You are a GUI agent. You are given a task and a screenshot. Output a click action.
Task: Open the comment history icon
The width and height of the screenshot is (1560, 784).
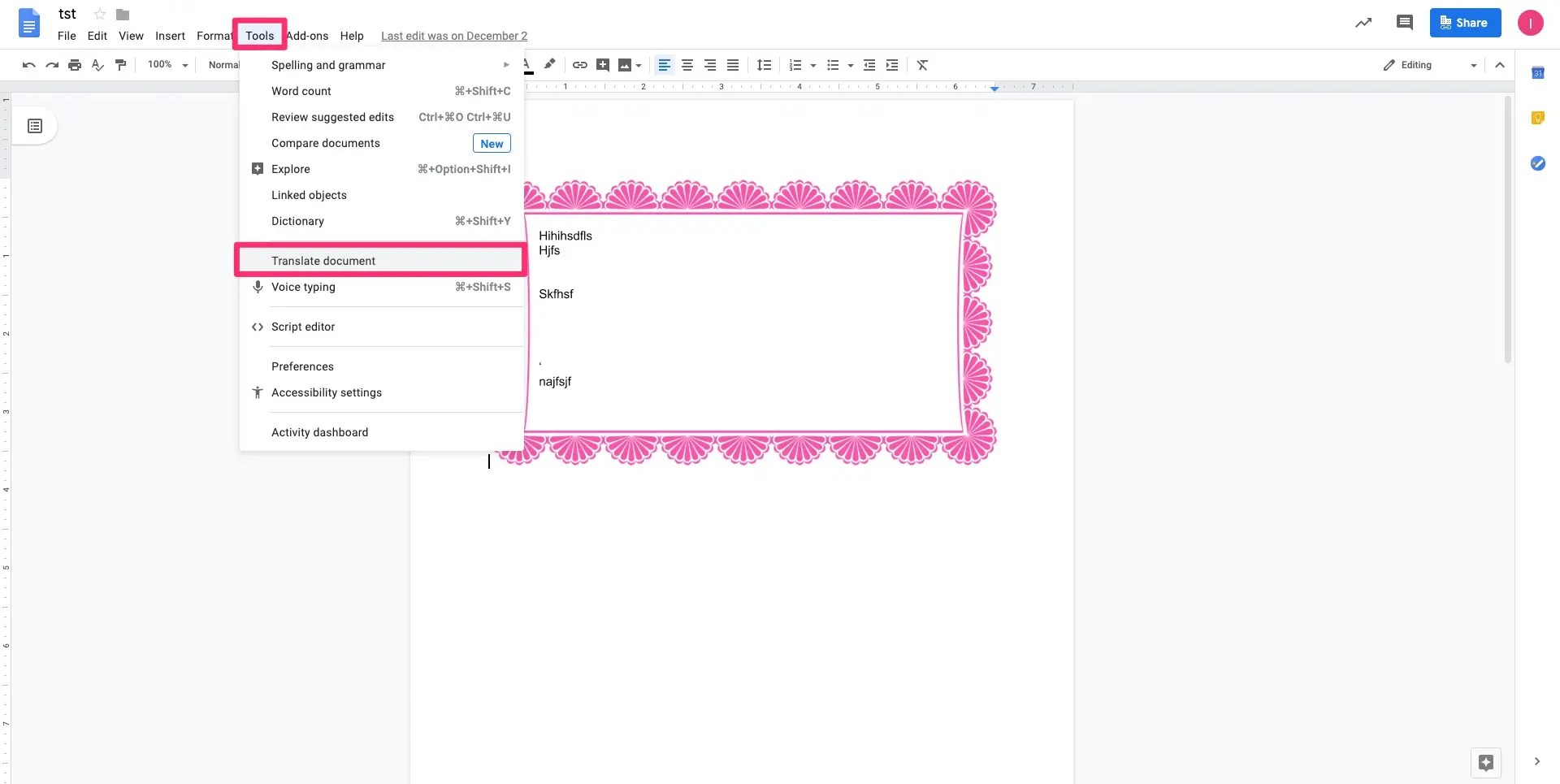pos(1404,23)
